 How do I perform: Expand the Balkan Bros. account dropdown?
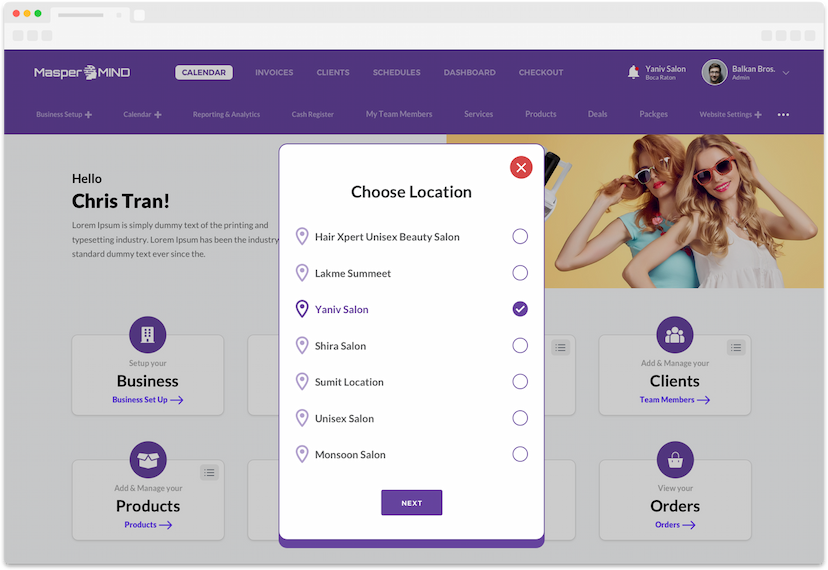pos(786,73)
